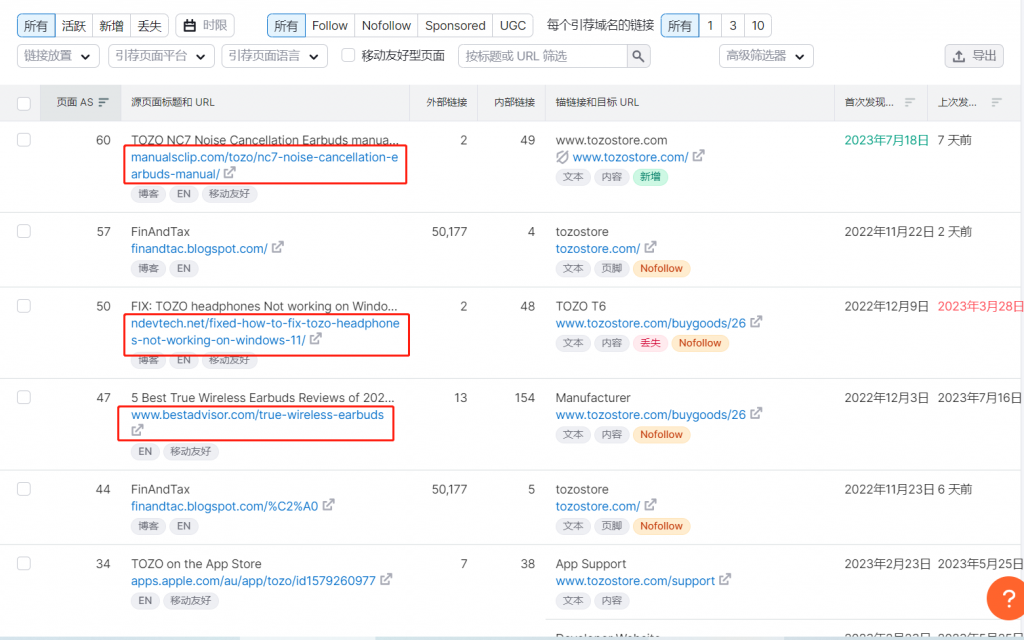Open the 高级筛选器 dropdown

[x=766, y=56]
